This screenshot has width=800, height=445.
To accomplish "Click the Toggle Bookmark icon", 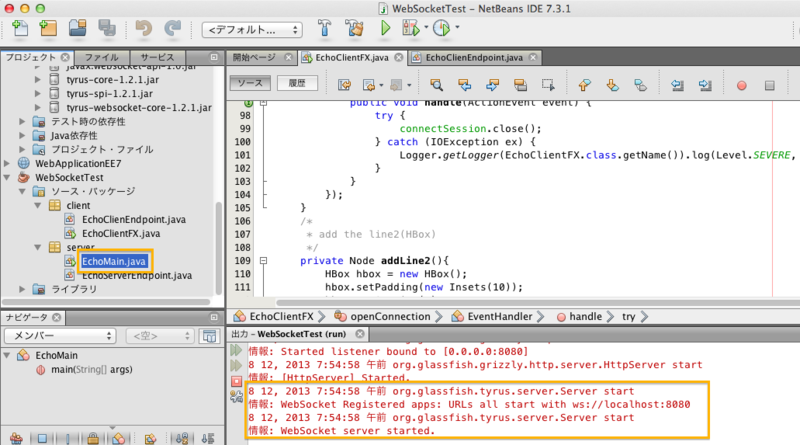I will [x=640, y=85].
